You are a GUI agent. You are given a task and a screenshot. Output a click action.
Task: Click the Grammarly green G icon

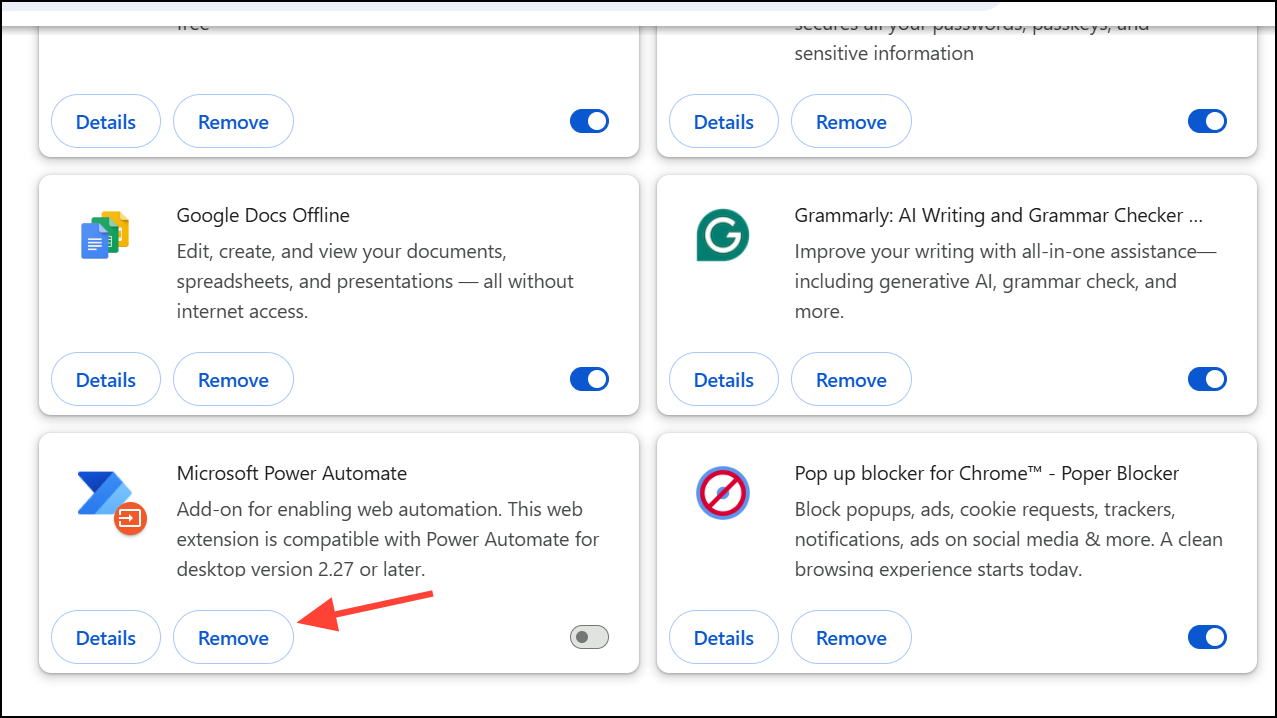722,236
